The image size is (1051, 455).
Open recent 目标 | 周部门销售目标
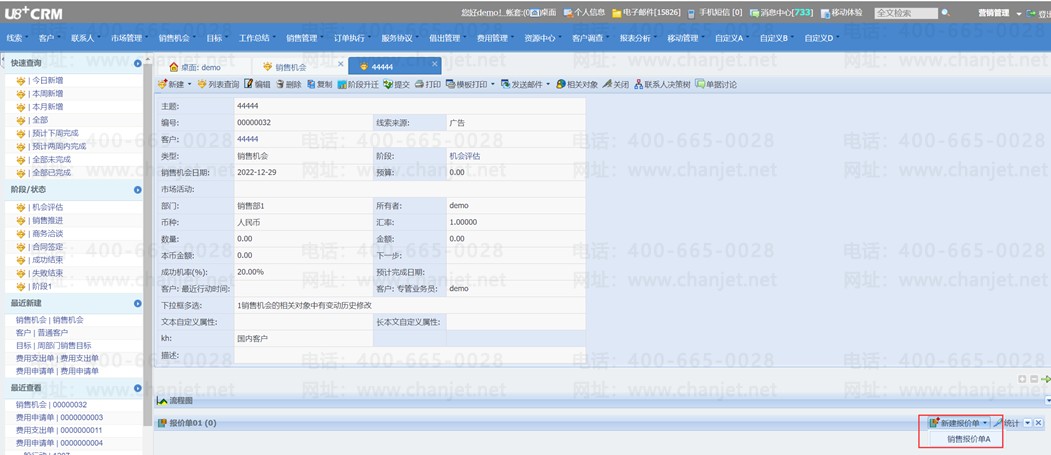pos(54,345)
